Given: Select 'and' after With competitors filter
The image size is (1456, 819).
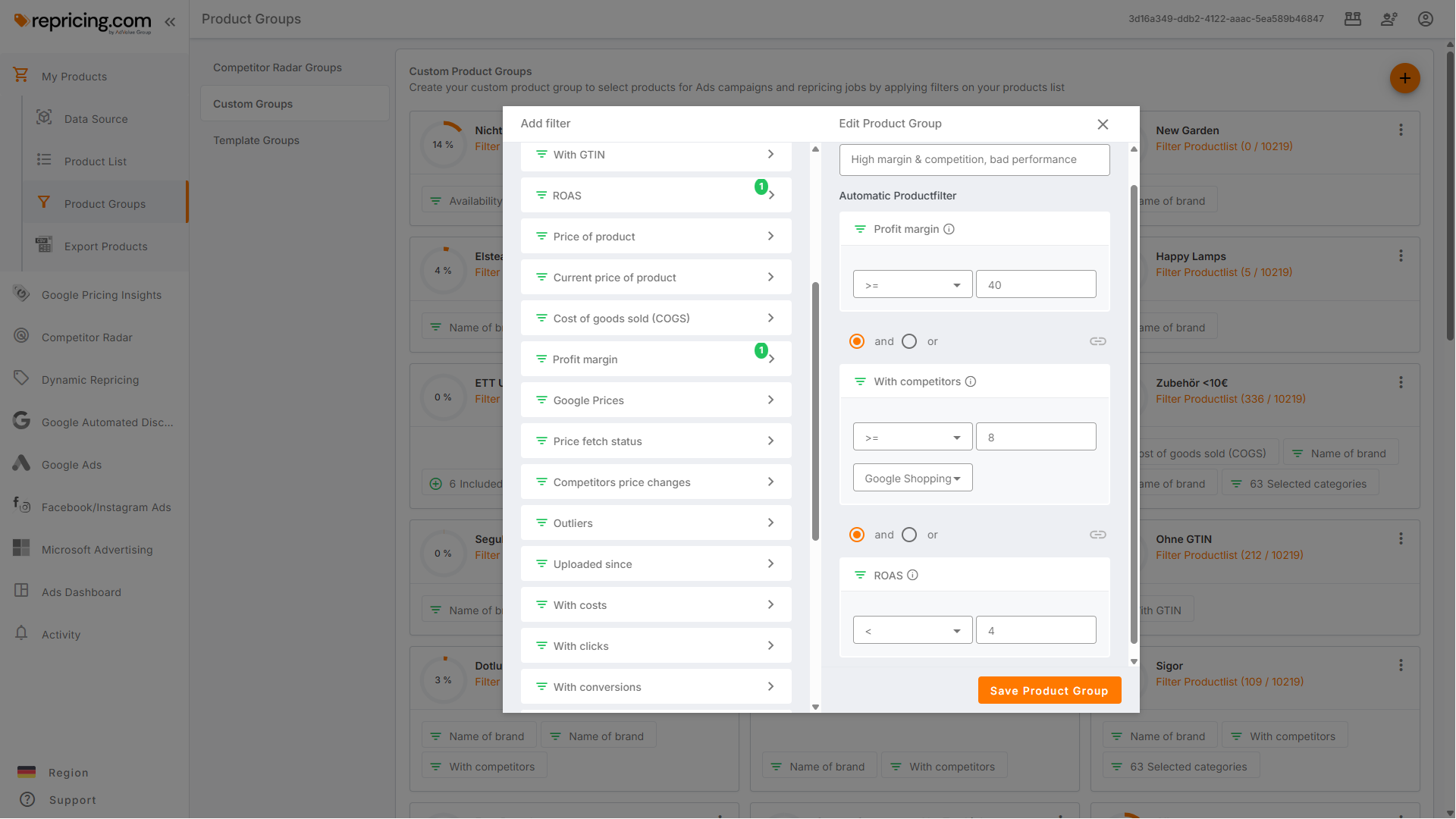Looking at the screenshot, I should pyautogui.click(x=857, y=535).
